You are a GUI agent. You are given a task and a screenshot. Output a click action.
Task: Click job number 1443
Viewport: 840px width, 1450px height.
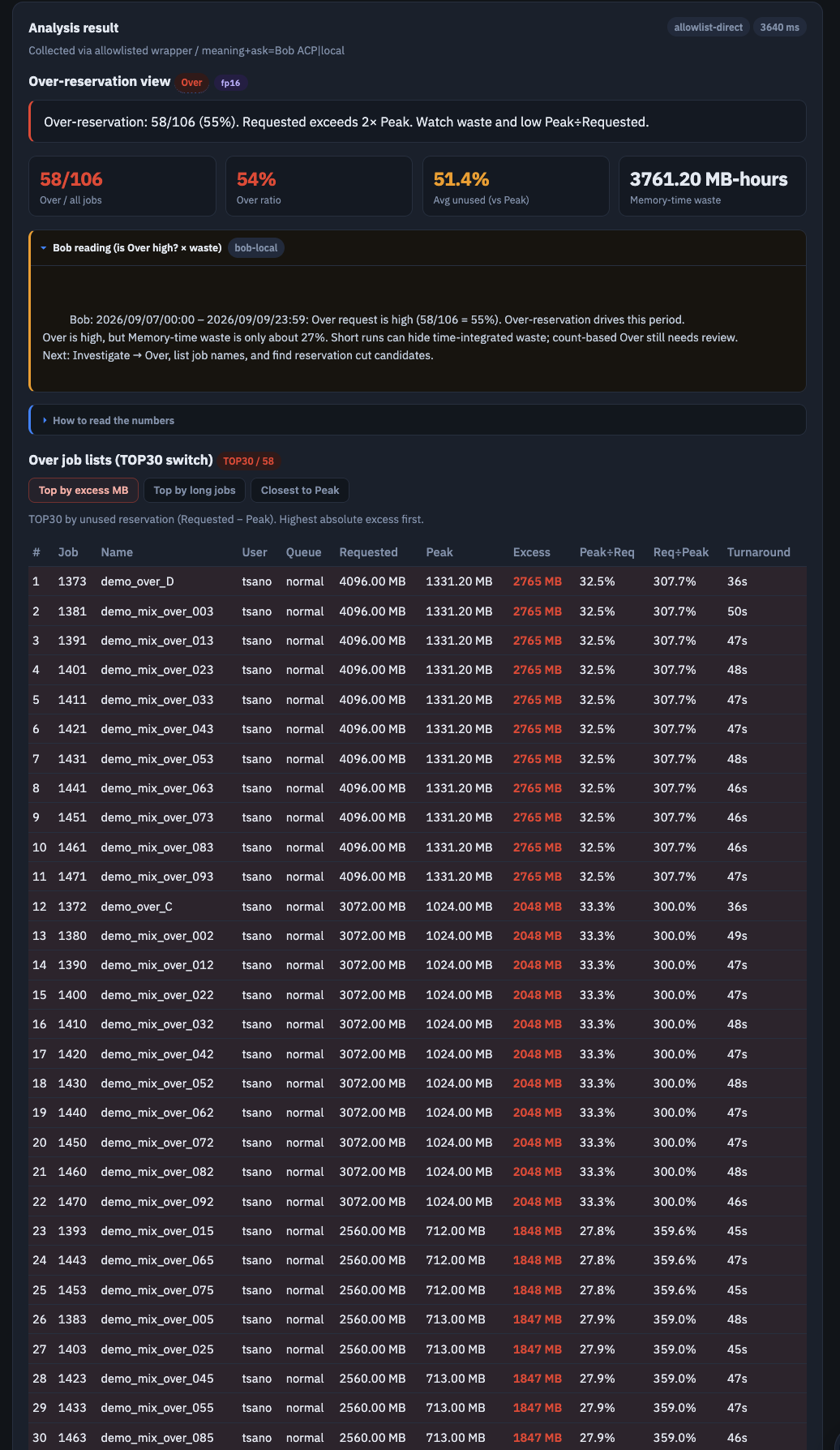72,1260
